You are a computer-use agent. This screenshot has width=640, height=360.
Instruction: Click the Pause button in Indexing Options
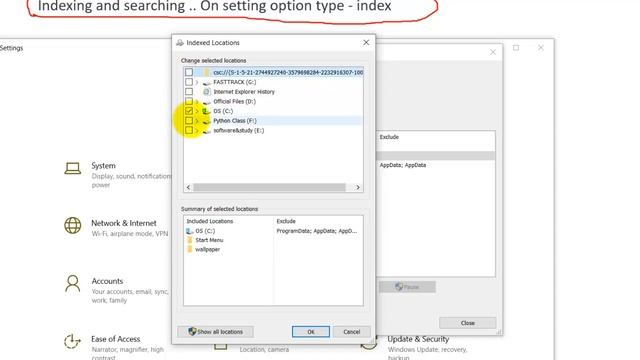pos(407,287)
